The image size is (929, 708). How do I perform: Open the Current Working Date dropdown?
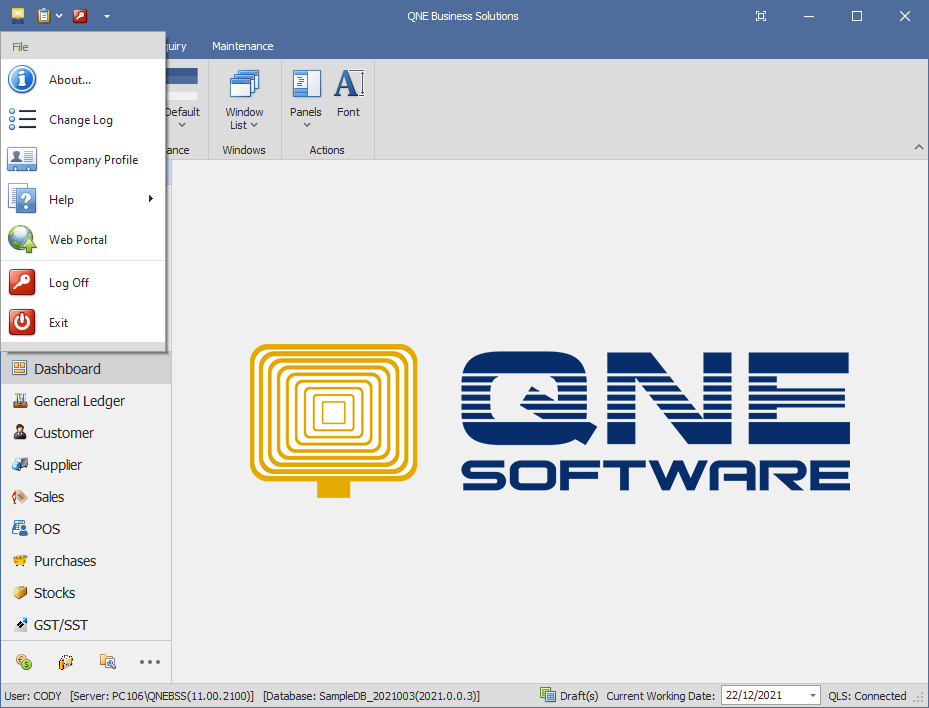click(813, 696)
